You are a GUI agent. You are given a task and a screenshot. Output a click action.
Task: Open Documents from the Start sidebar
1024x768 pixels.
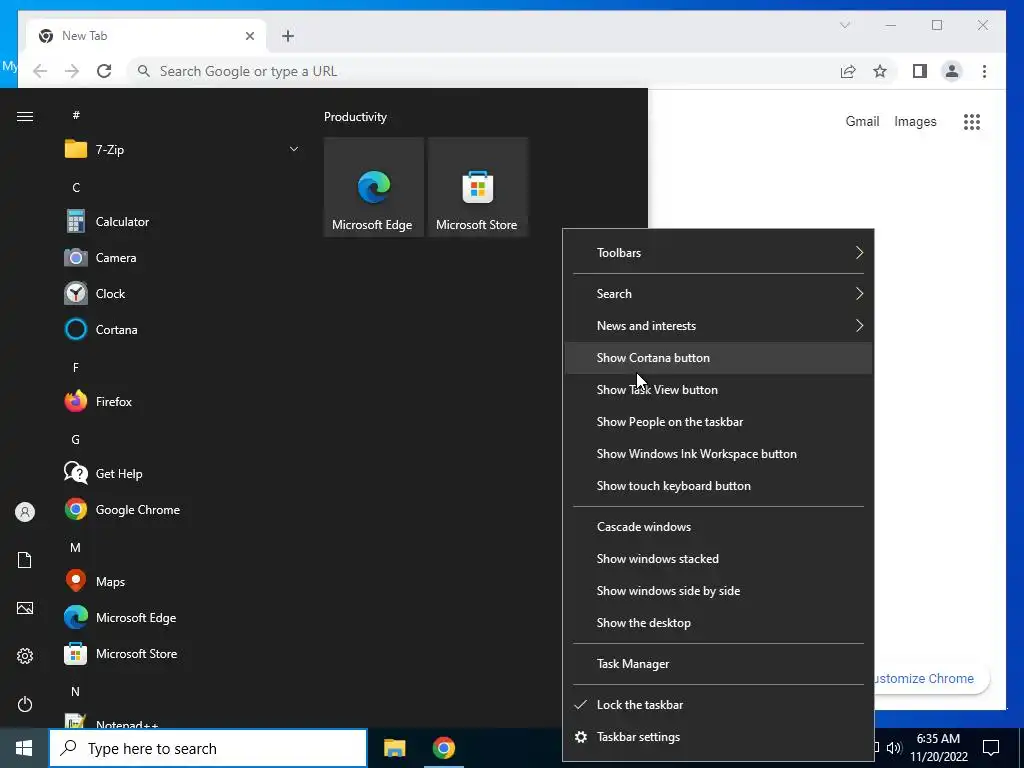click(25, 560)
